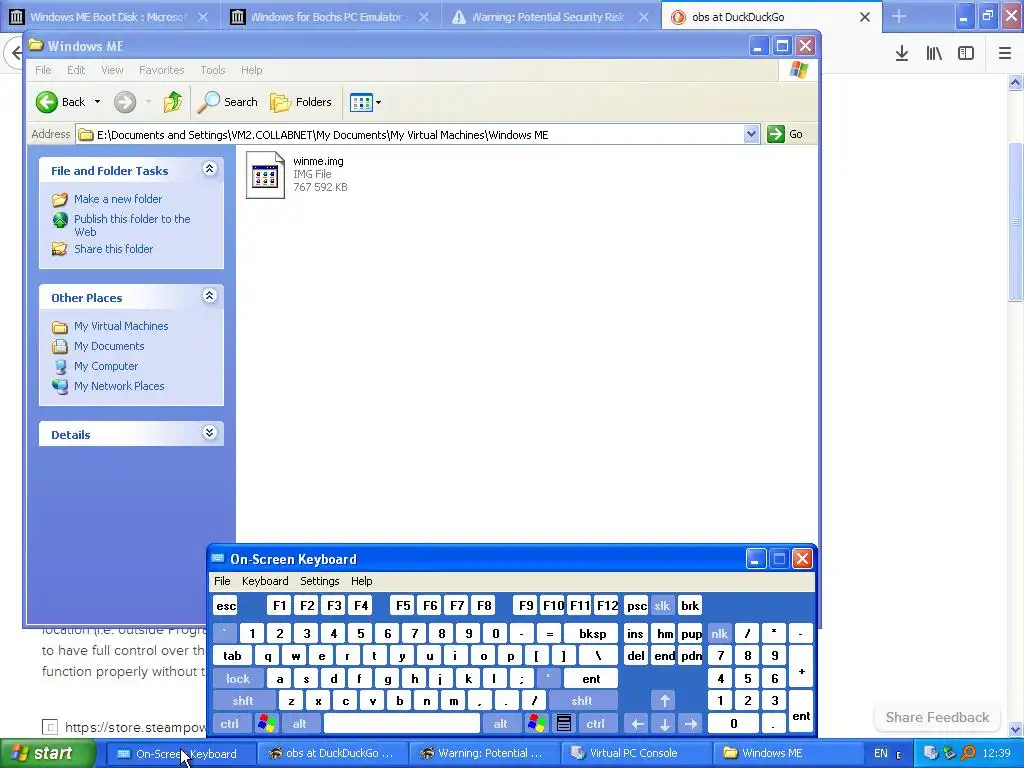Click the right Windows logo key
This screenshot has height=768, width=1024.
pyautogui.click(x=537, y=724)
